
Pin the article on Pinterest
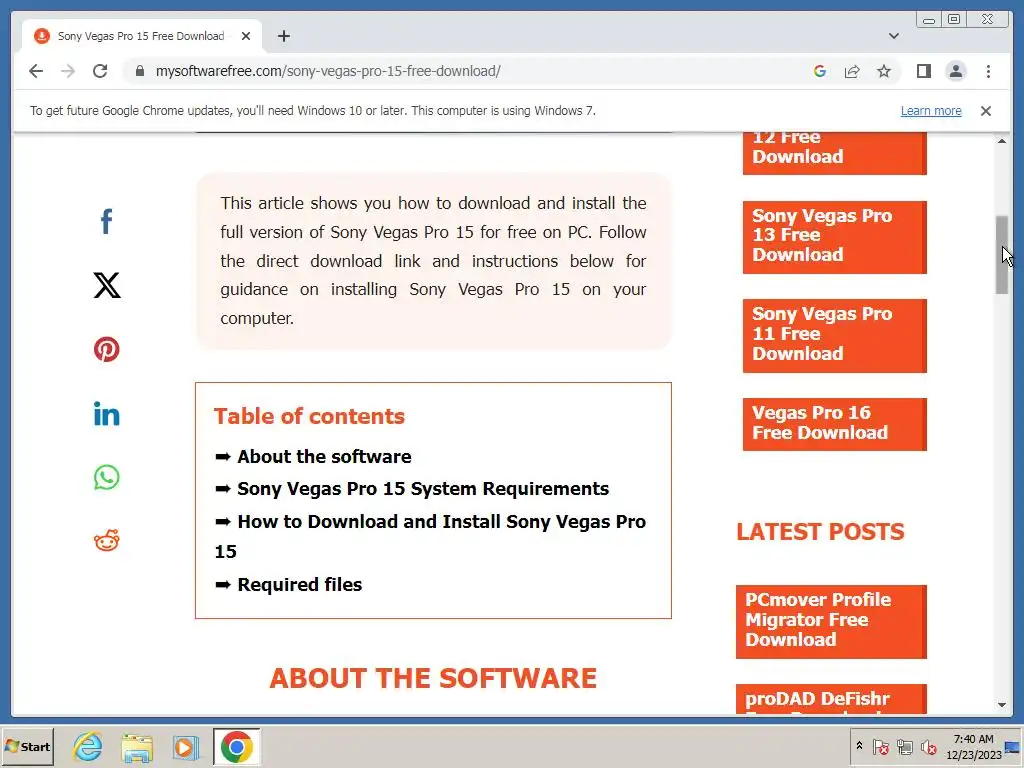(106, 349)
